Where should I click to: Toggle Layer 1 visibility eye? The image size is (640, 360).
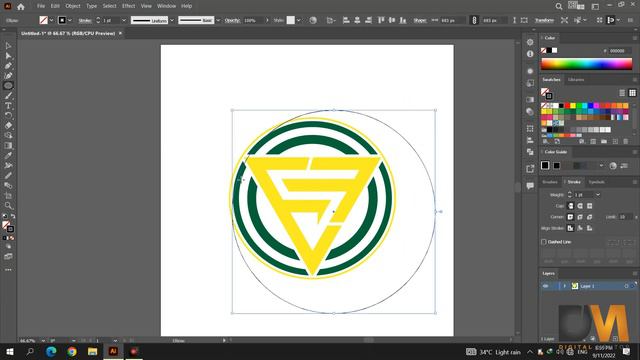point(545,286)
